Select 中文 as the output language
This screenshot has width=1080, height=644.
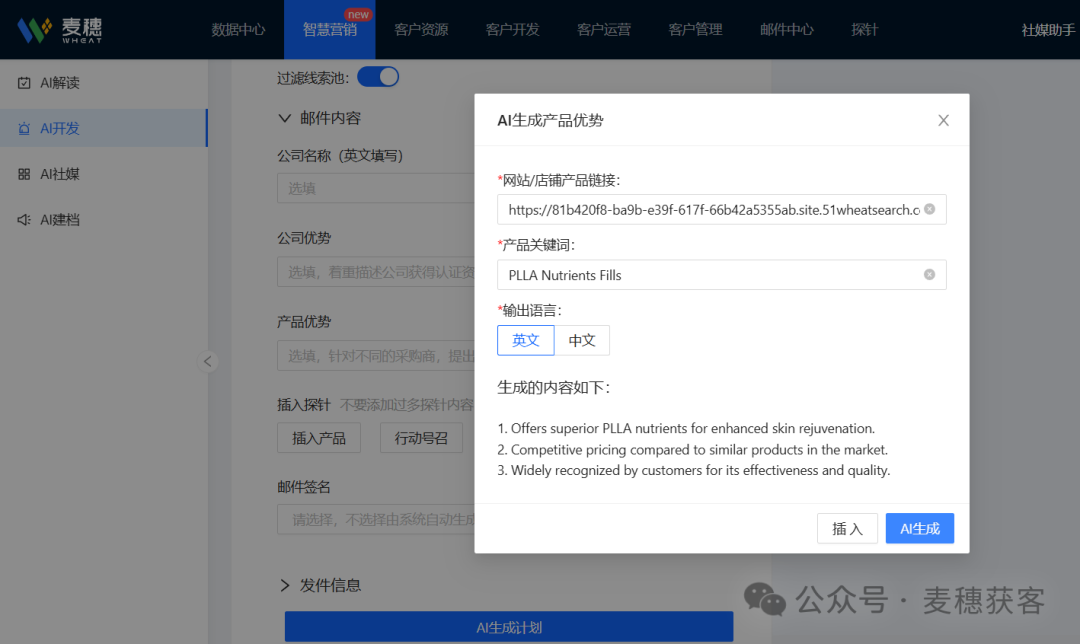(x=583, y=340)
